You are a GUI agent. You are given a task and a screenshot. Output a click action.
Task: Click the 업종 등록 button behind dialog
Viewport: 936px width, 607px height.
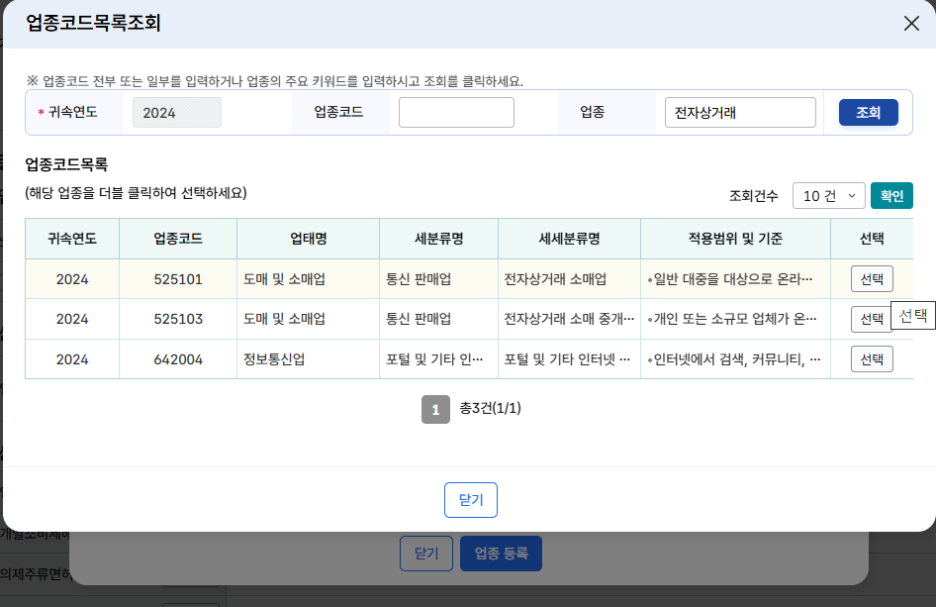pyautogui.click(x=501, y=553)
